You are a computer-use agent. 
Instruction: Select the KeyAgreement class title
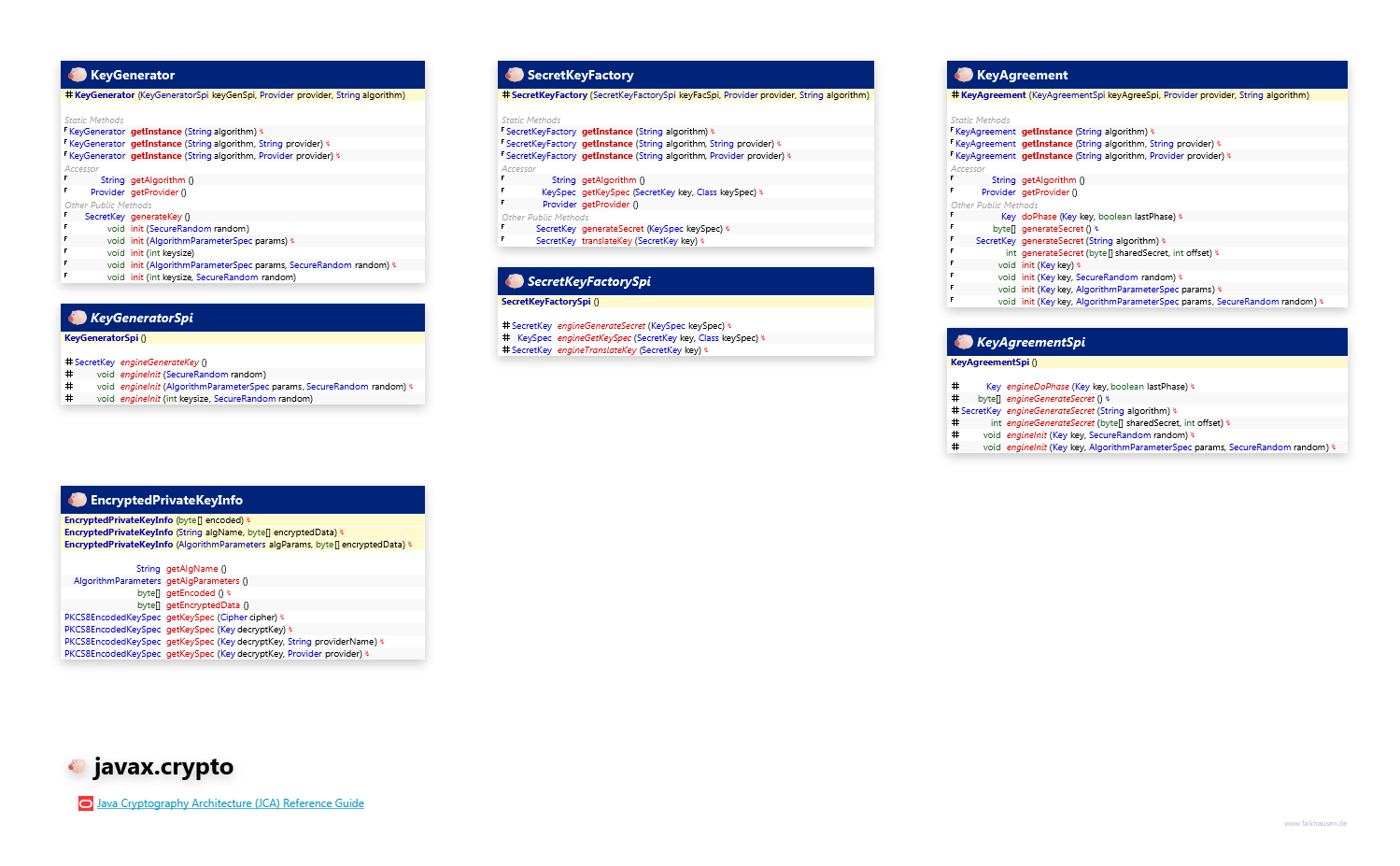pos(1022,75)
